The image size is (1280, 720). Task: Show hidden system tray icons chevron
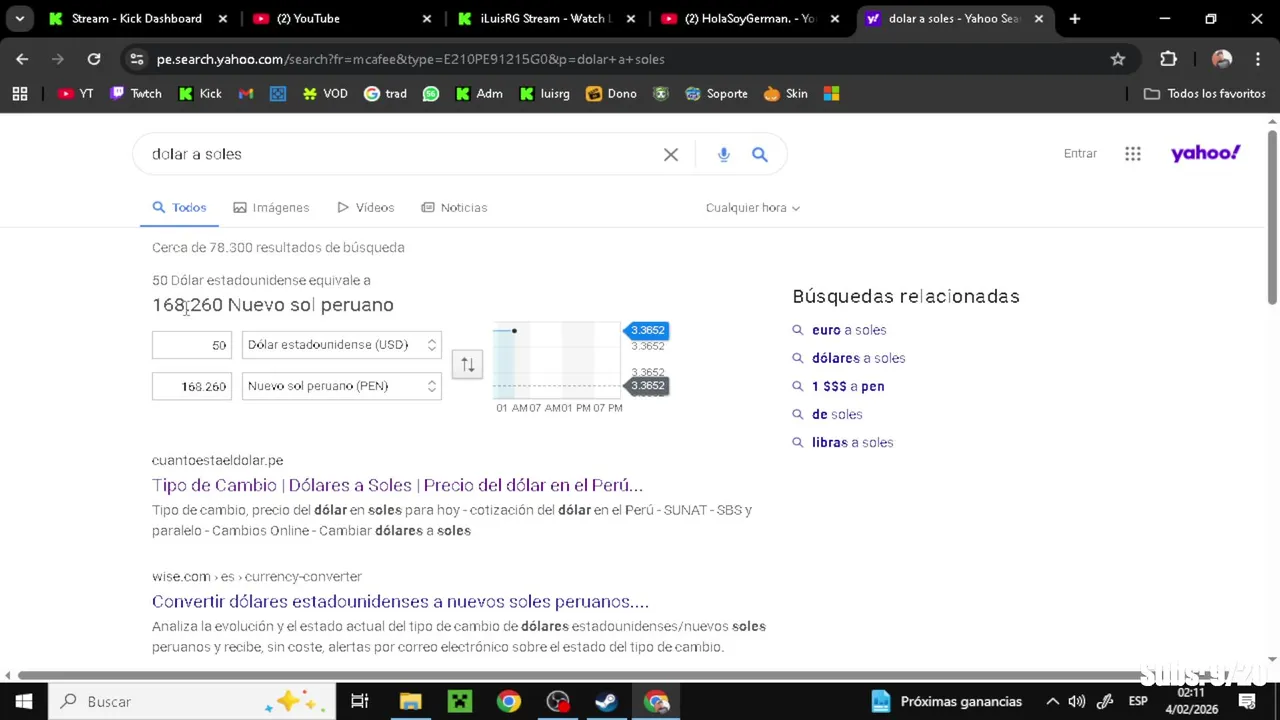tap(1053, 701)
